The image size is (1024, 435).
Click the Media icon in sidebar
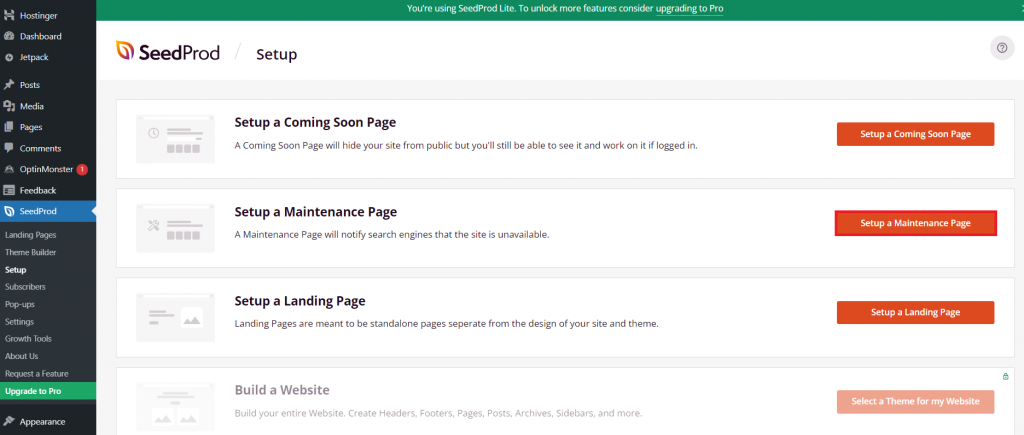[9, 106]
